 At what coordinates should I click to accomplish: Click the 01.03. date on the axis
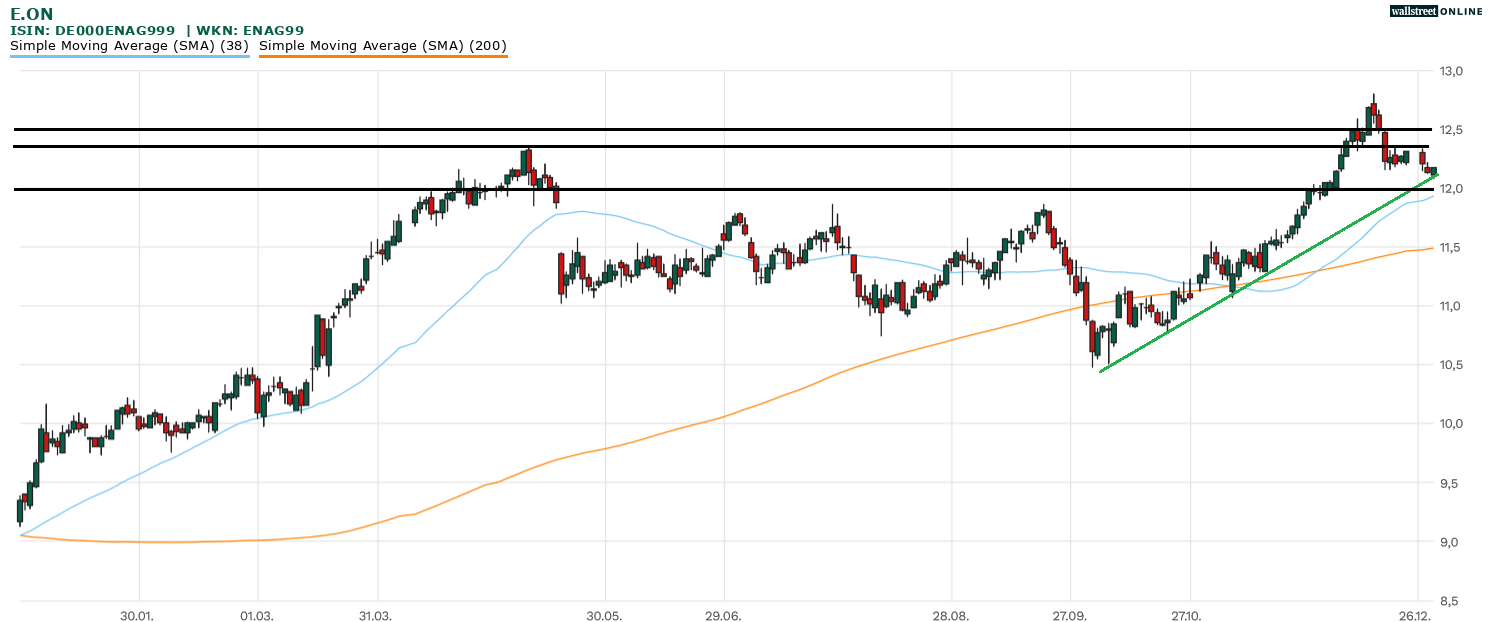(x=258, y=614)
